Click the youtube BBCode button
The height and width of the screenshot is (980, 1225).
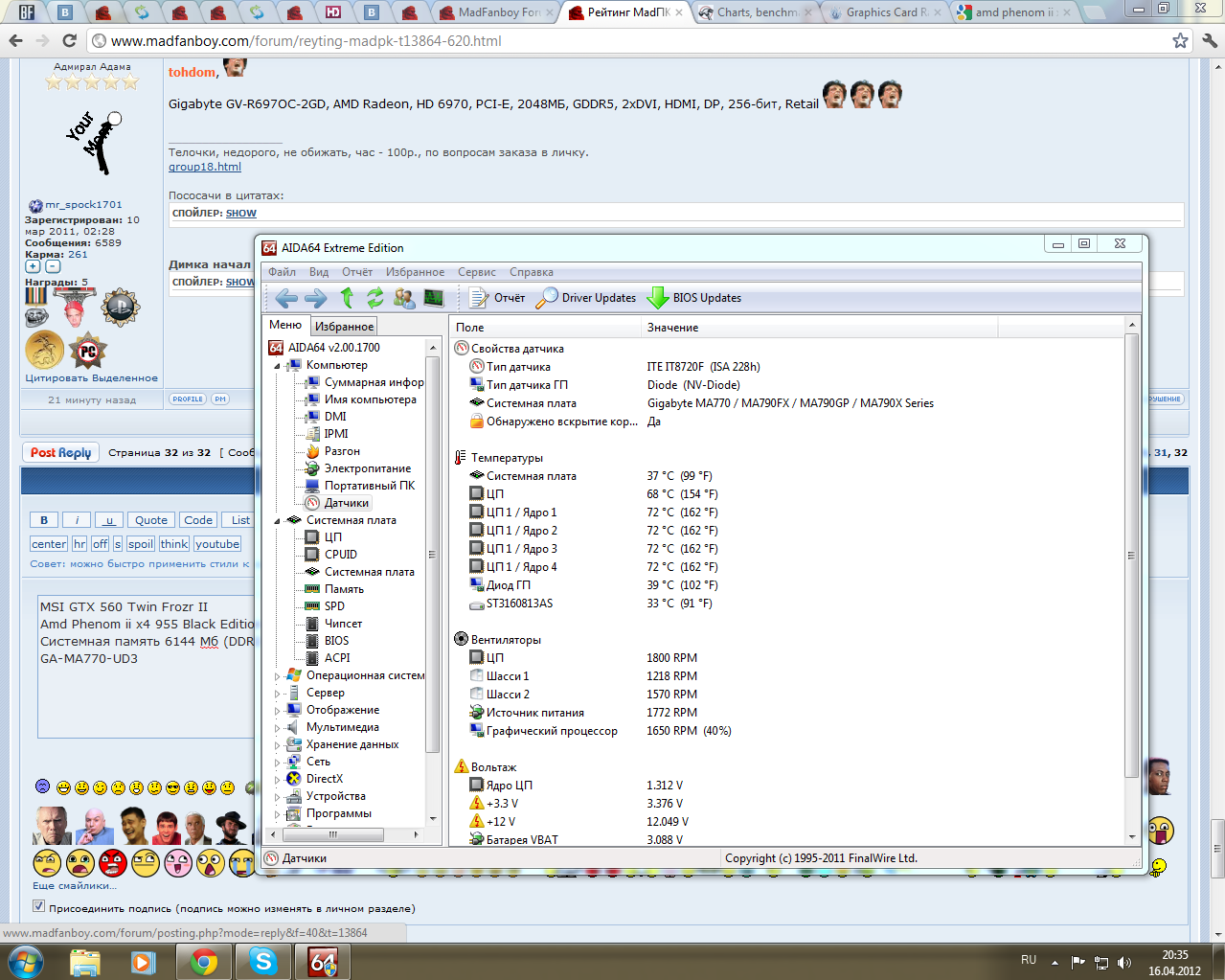tap(217, 544)
